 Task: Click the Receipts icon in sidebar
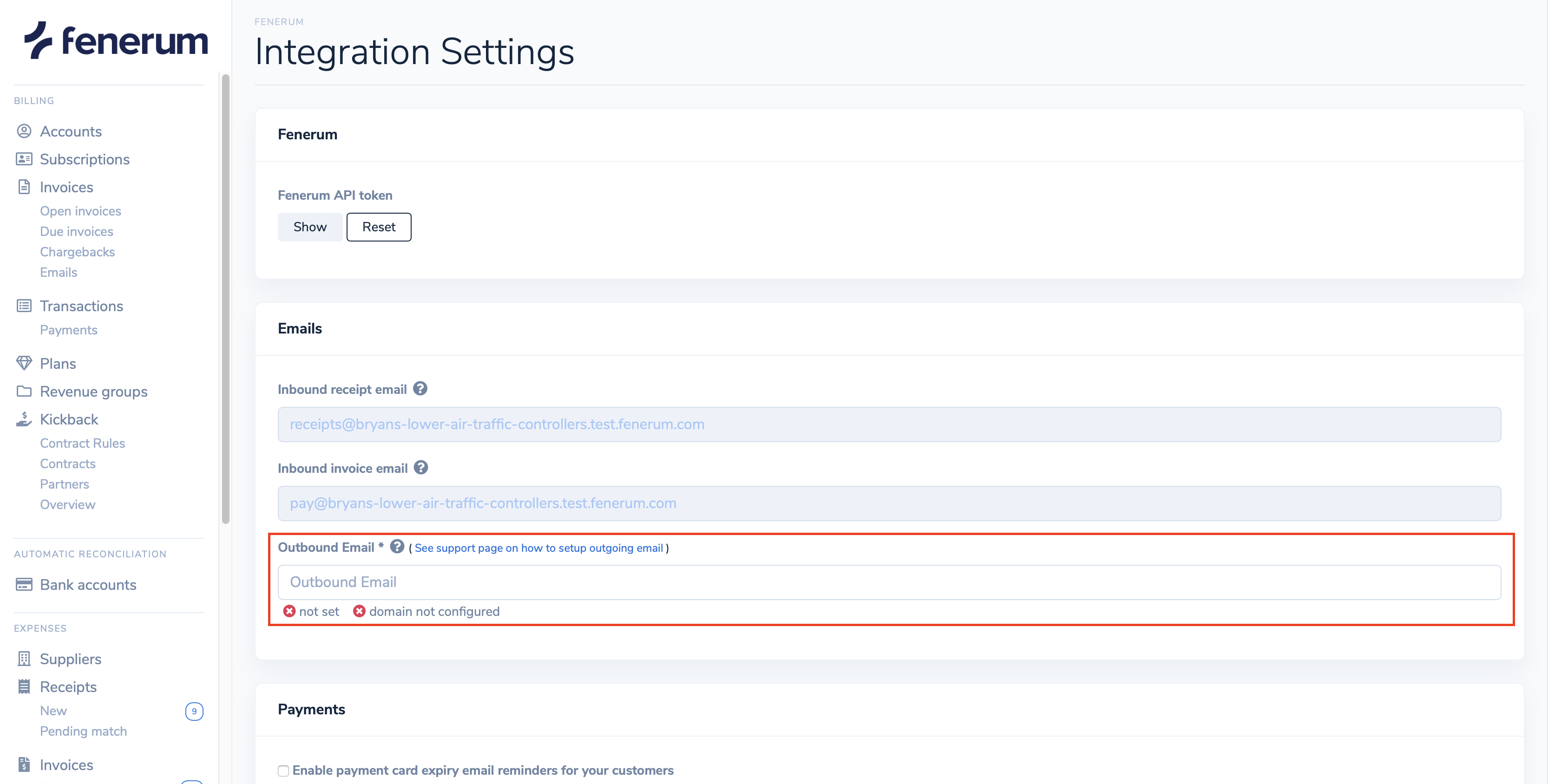(24, 686)
